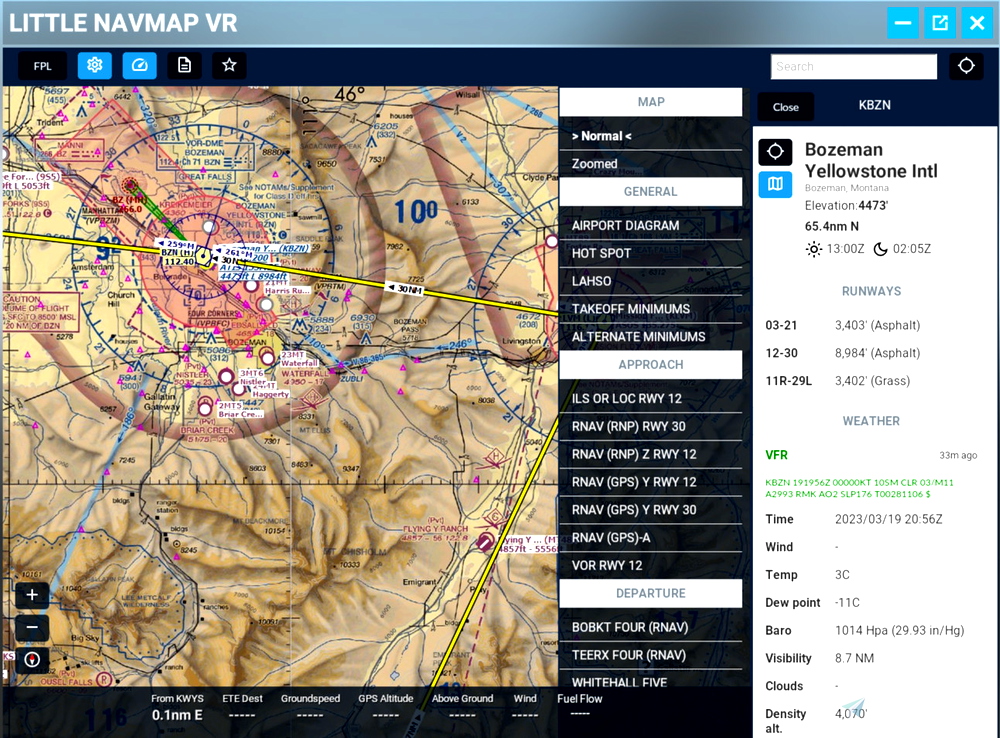Click the blue map icon in KBZN panel

click(775, 185)
